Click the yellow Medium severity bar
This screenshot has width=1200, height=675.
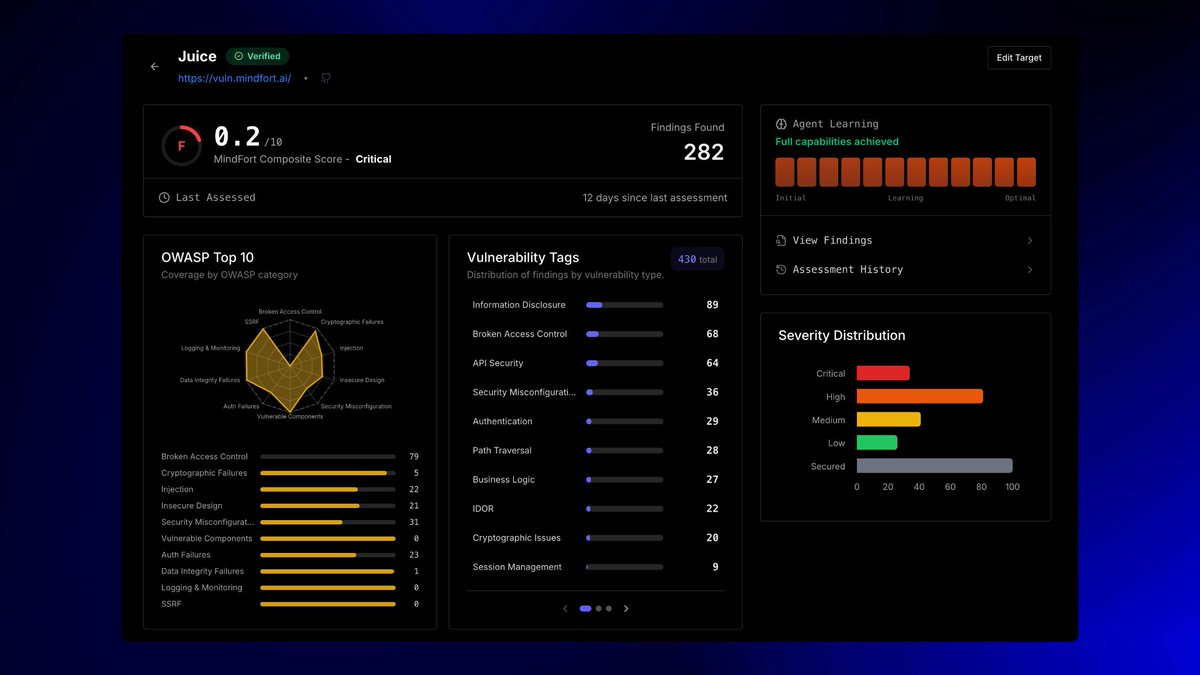click(x=889, y=420)
